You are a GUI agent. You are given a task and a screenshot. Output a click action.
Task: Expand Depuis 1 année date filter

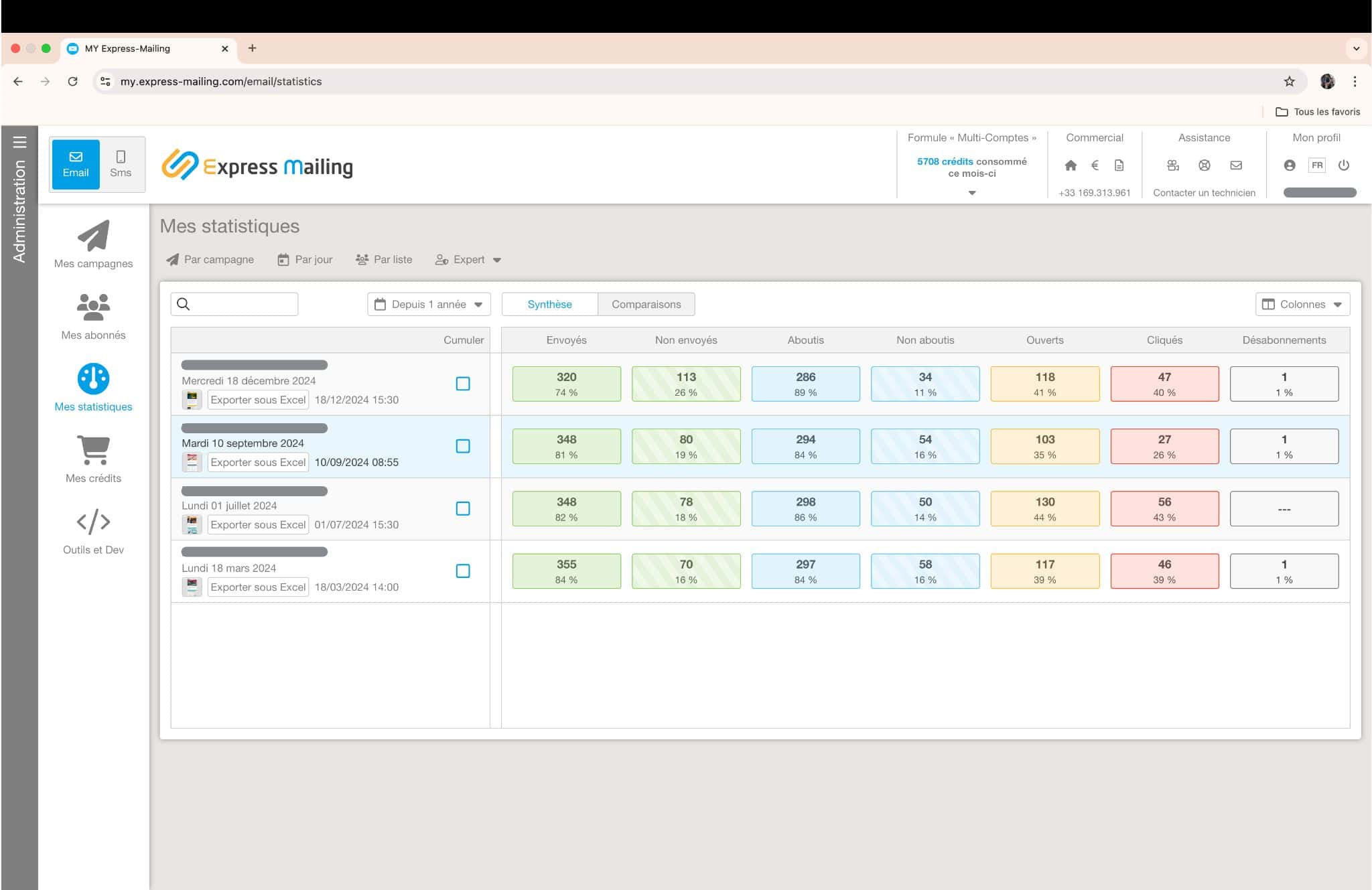click(428, 304)
